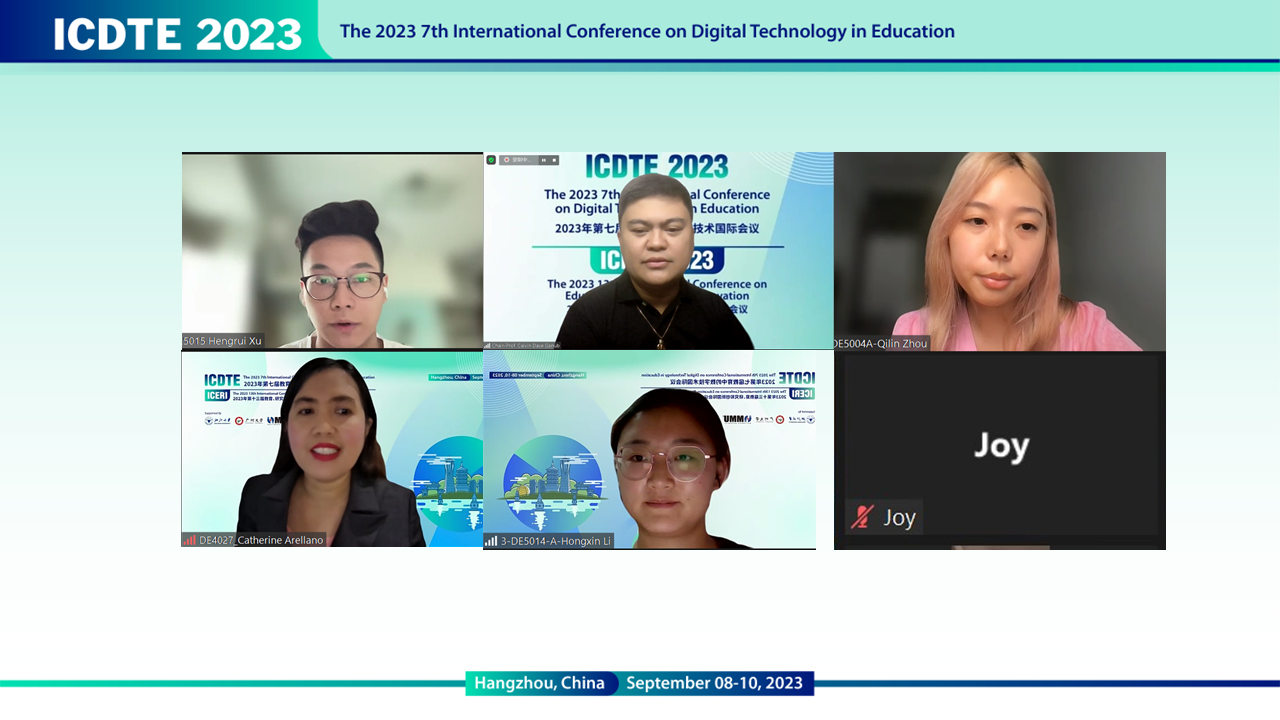The height and width of the screenshot is (720, 1280).
Task: Click the '5015 Hengrui Xu' name label
Action: [x=222, y=341]
